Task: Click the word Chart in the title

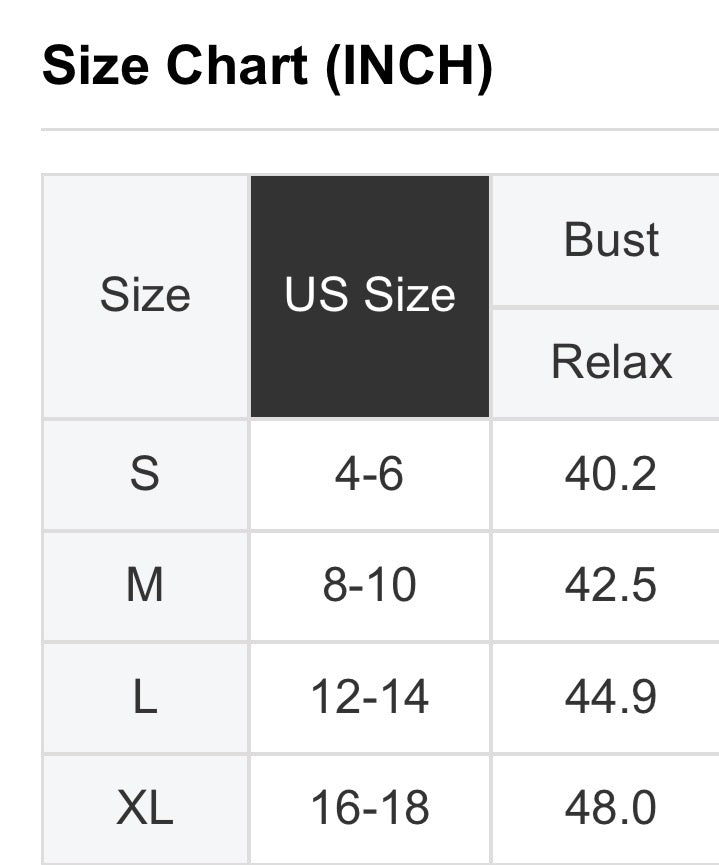Action: [238, 67]
